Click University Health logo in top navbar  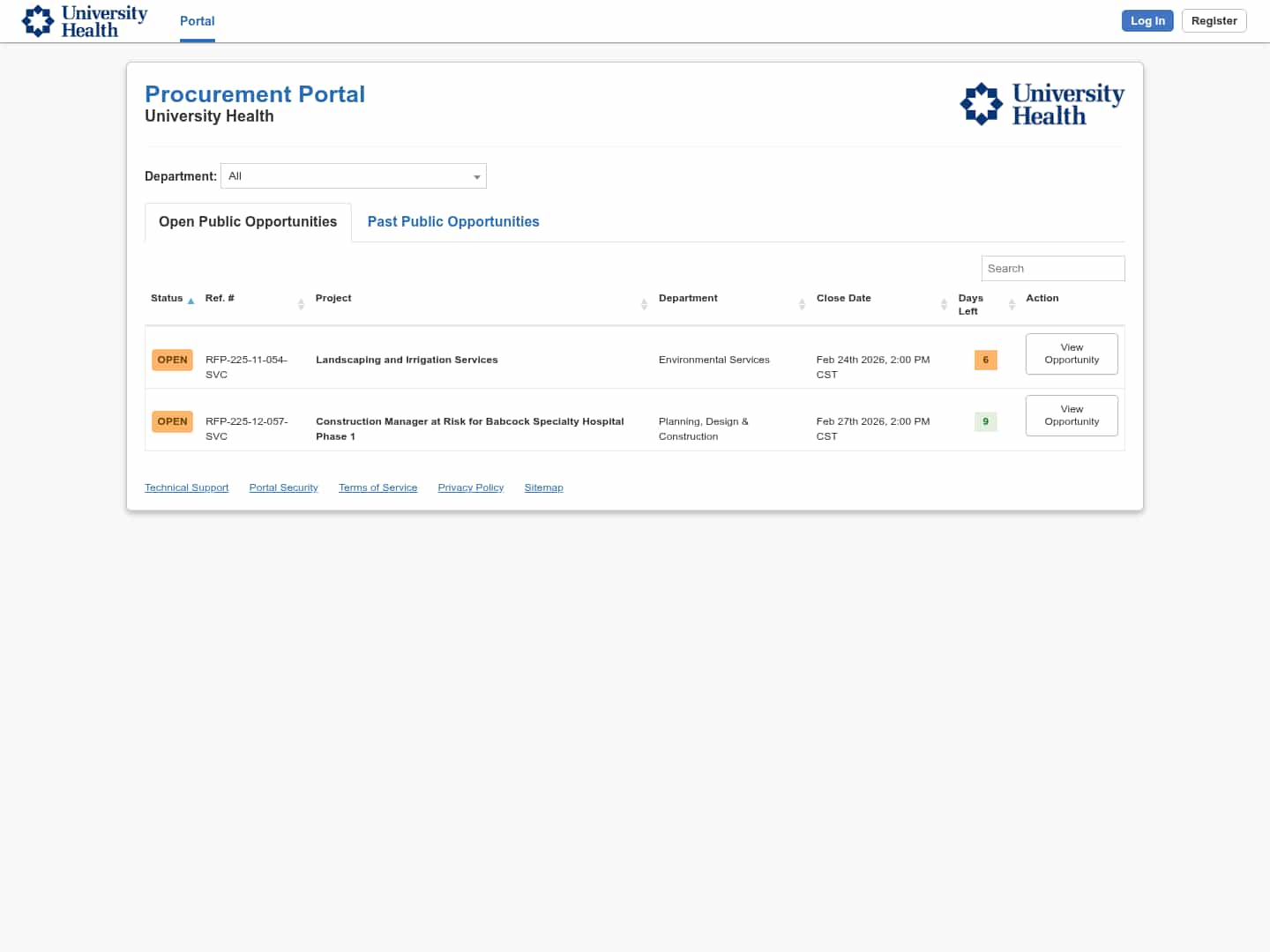[x=85, y=21]
